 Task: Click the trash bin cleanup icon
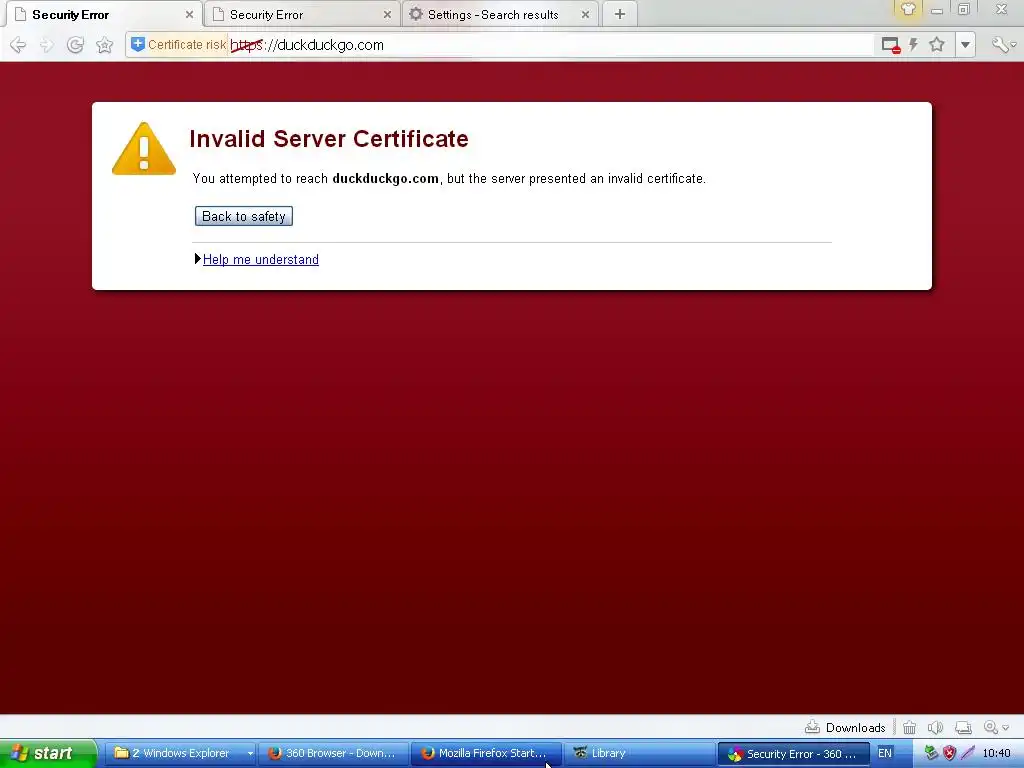pos(909,727)
